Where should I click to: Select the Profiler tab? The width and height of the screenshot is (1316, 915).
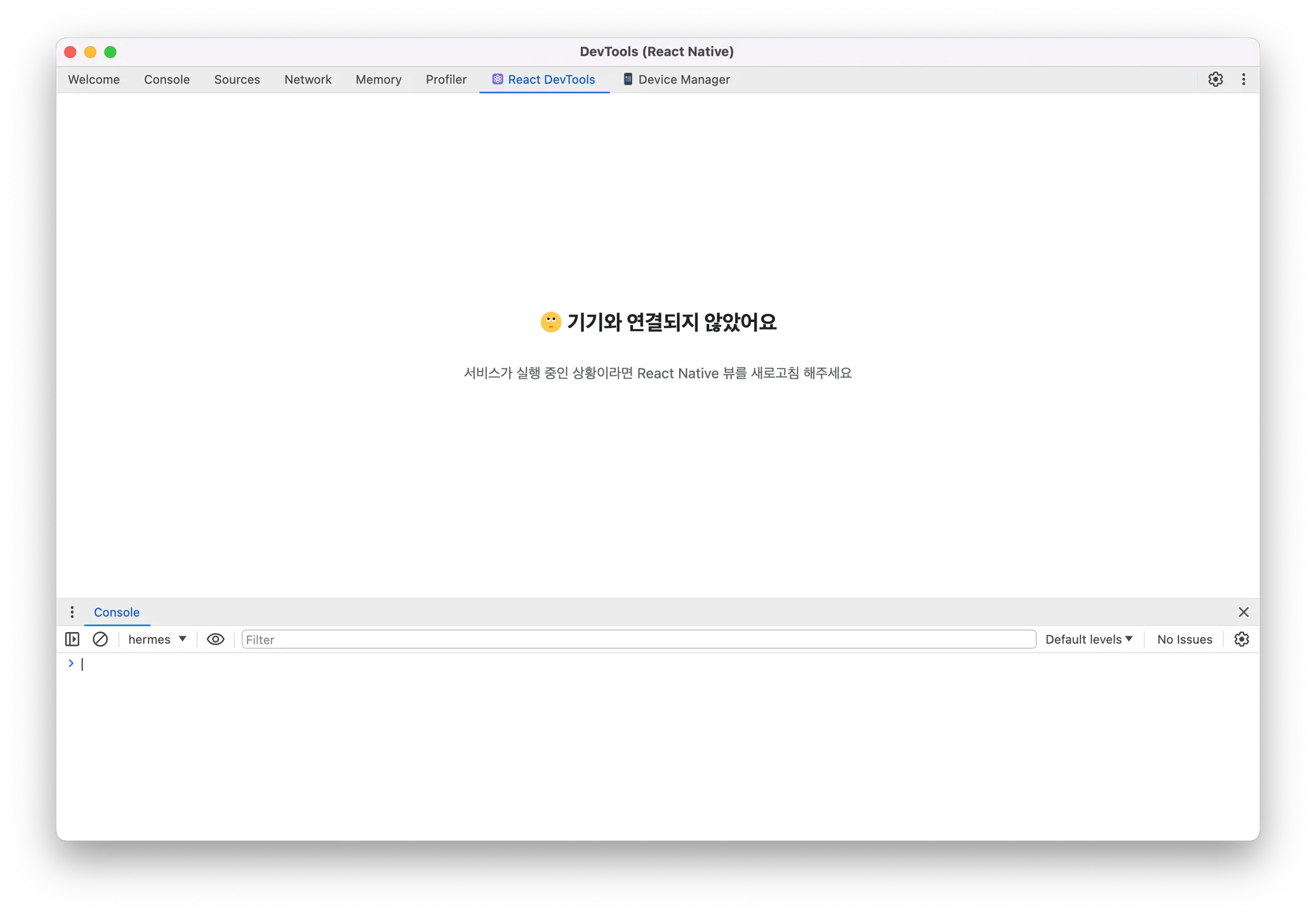click(446, 79)
